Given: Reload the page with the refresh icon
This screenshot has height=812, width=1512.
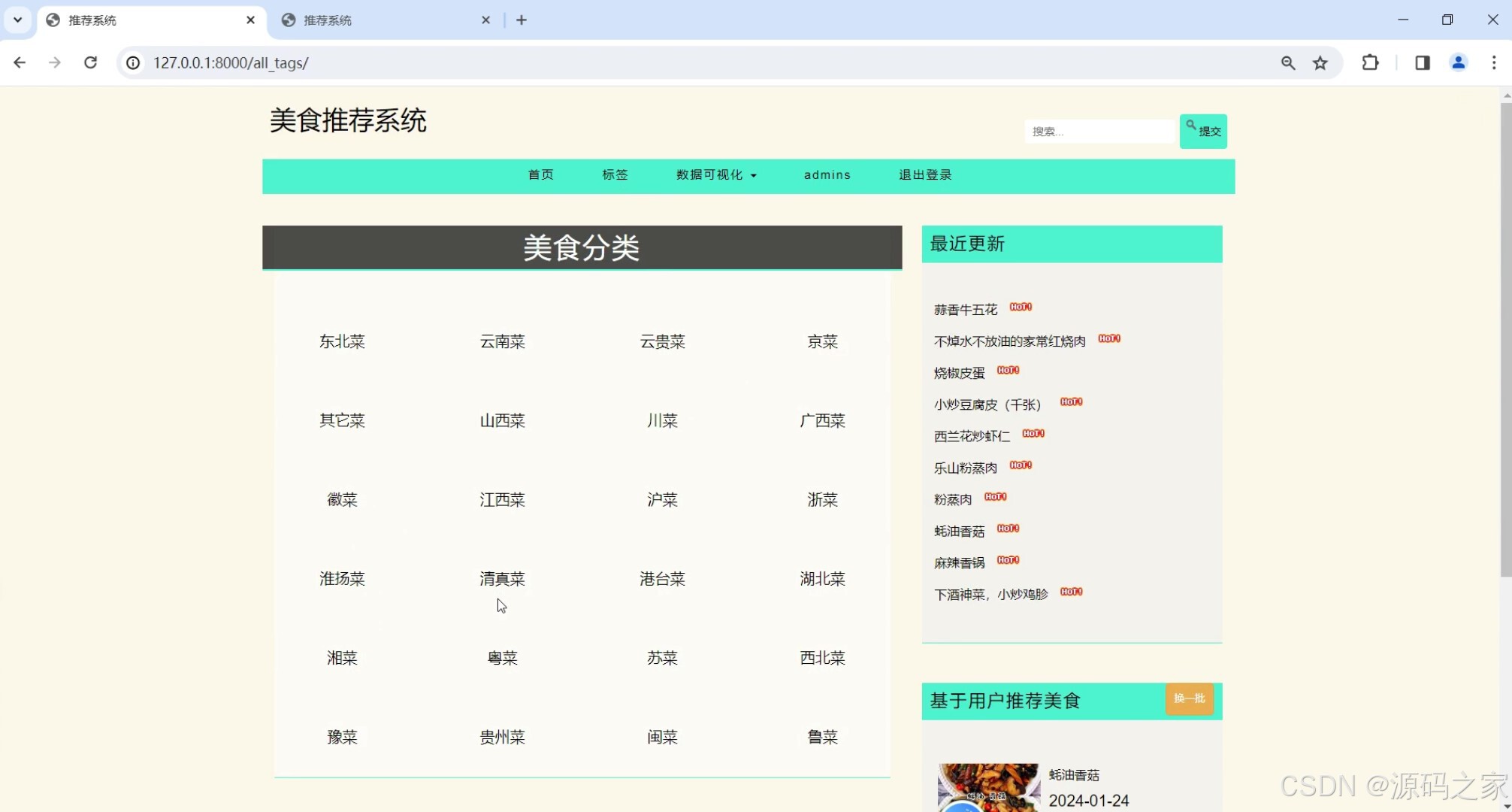Looking at the screenshot, I should pyautogui.click(x=90, y=62).
